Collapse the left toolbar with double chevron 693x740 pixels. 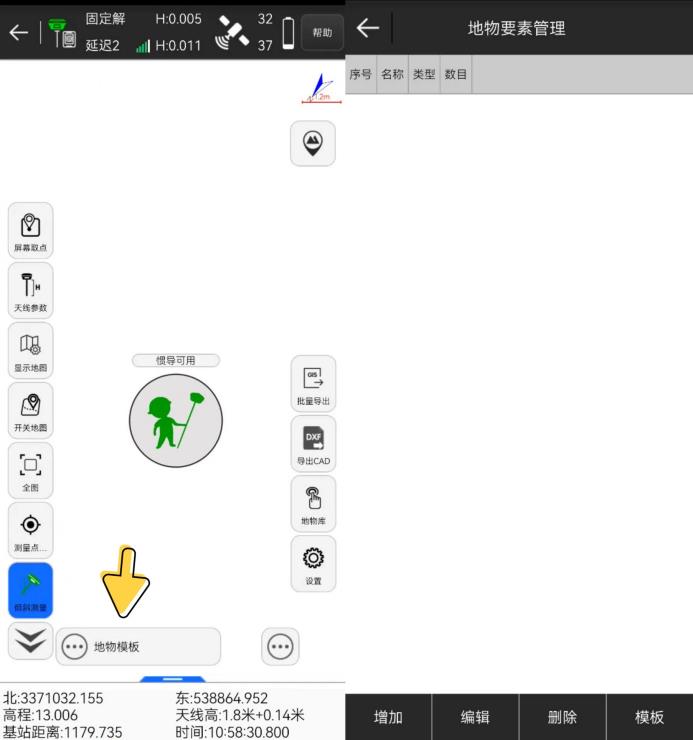point(30,642)
